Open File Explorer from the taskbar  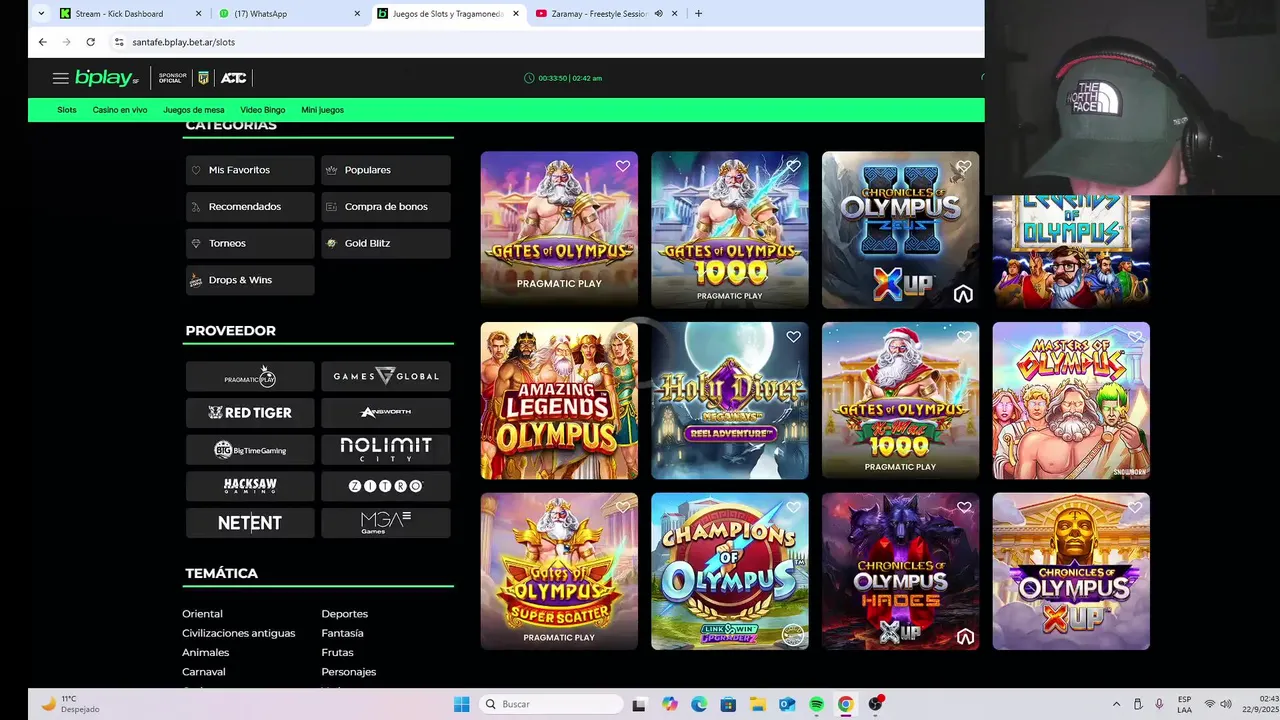(x=757, y=704)
